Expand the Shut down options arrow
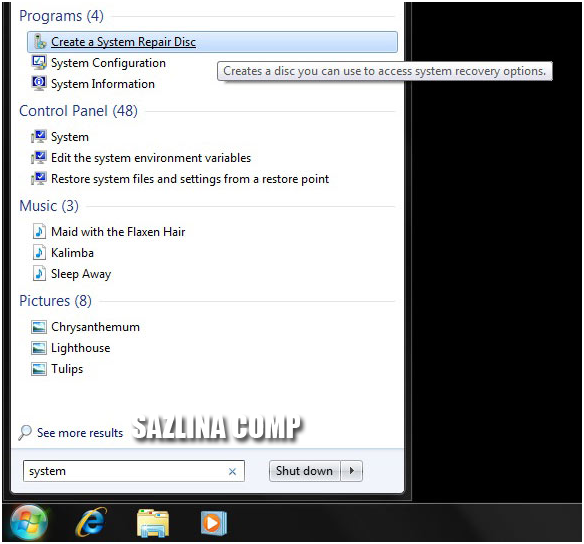The height and width of the screenshot is (544, 584). pos(352,471)
